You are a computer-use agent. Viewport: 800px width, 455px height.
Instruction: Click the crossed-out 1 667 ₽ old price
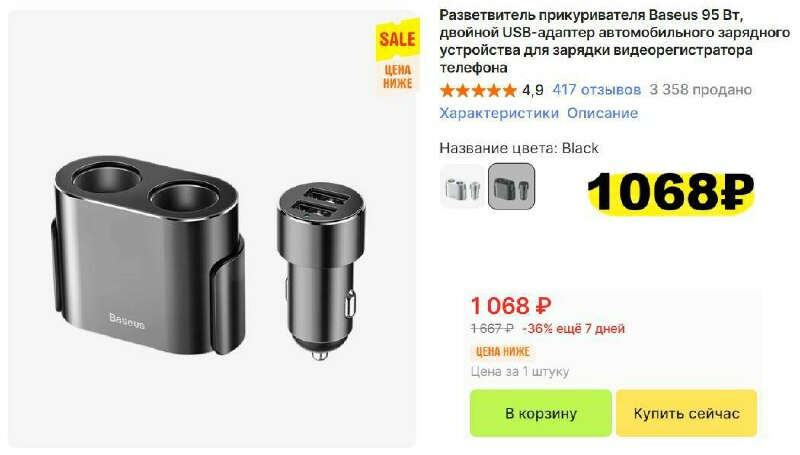click(x=492, y=329)
